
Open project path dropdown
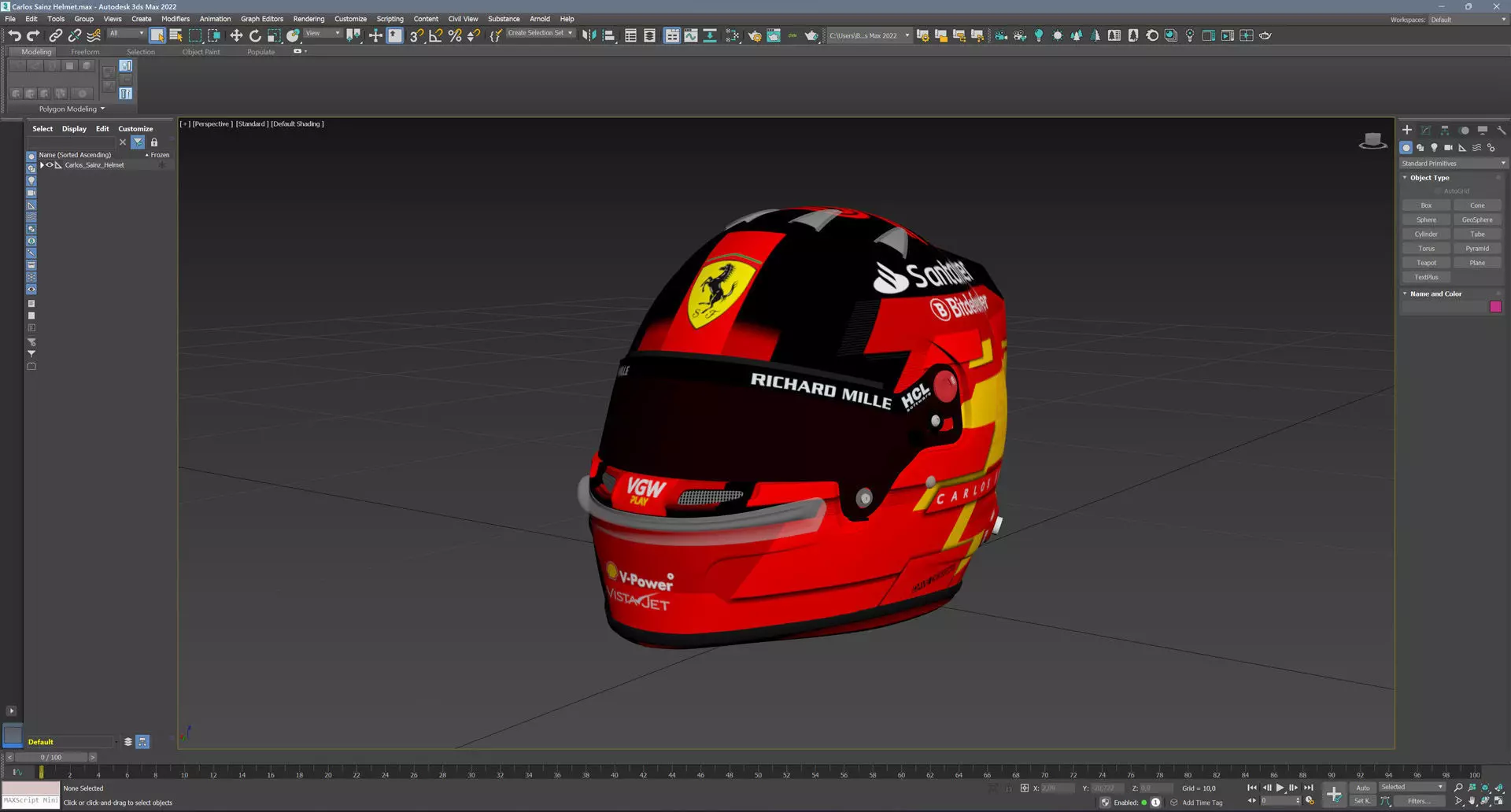tap(869, 35)
